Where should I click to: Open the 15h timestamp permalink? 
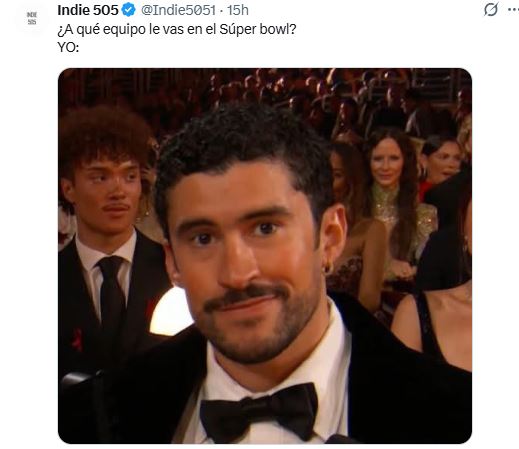[238, 10]
